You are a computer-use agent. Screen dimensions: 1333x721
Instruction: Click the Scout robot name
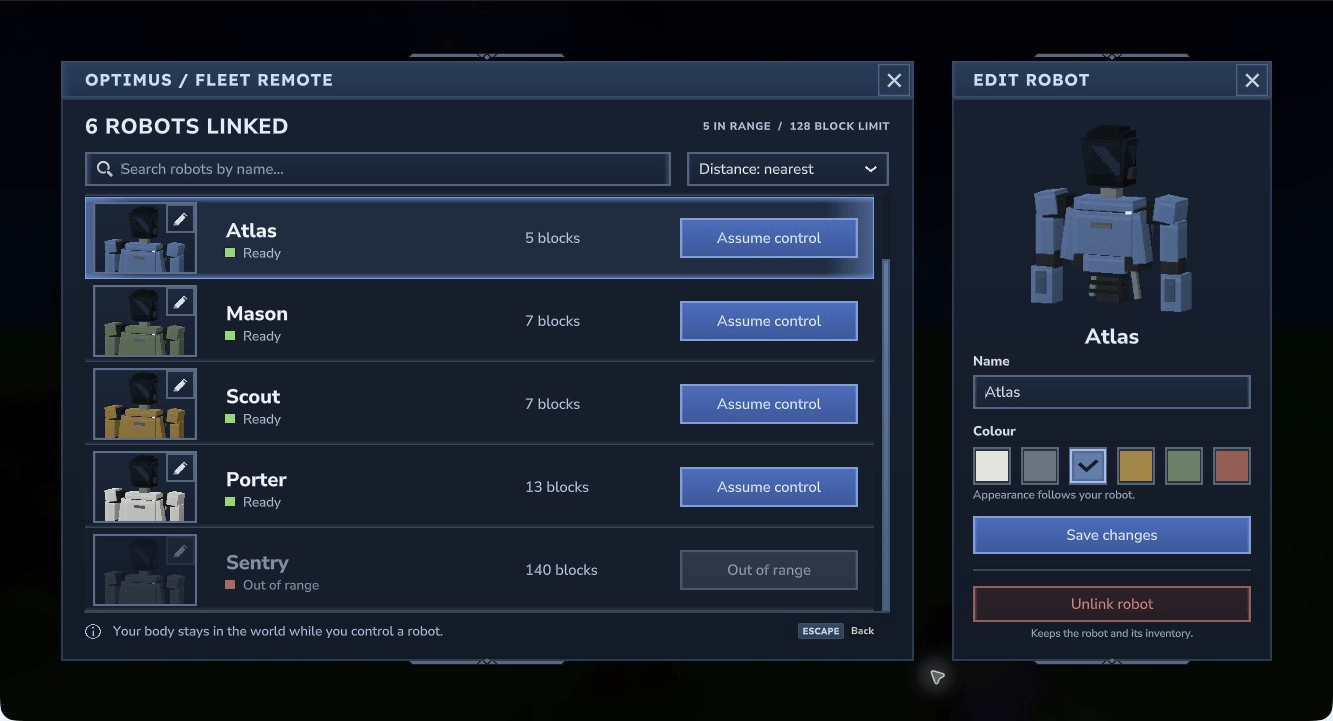253,396
